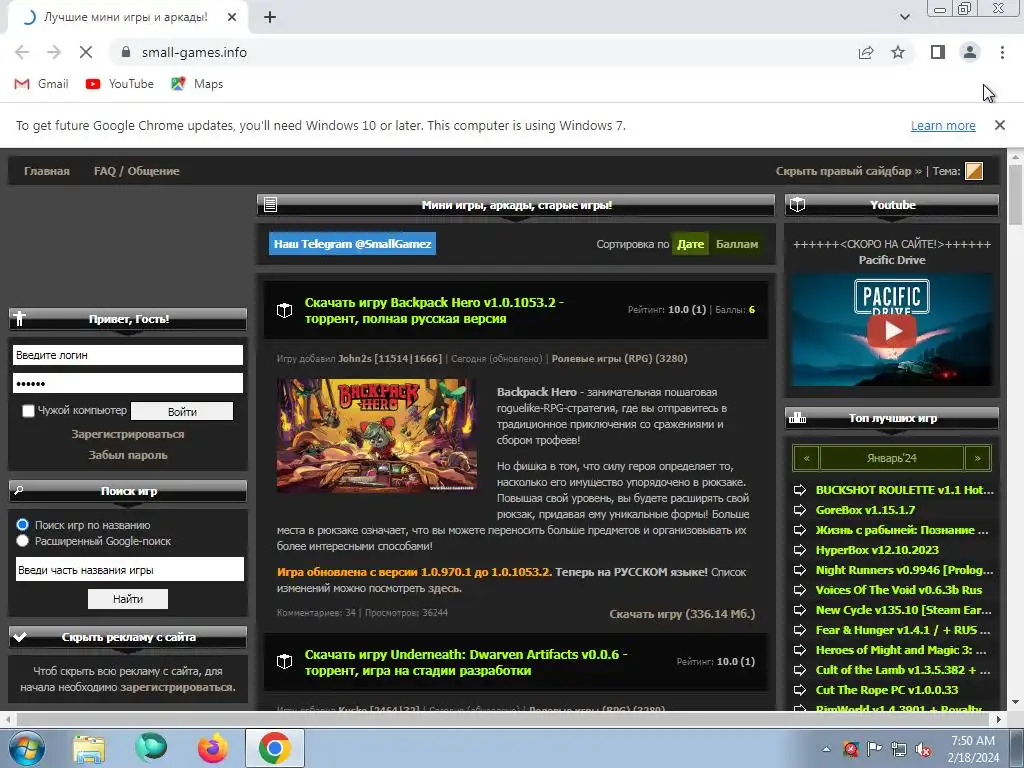The width and height of the screenshot is (1024, 768).
Task: Launch Firefox from the taskbar
Action: pos(212,748)
